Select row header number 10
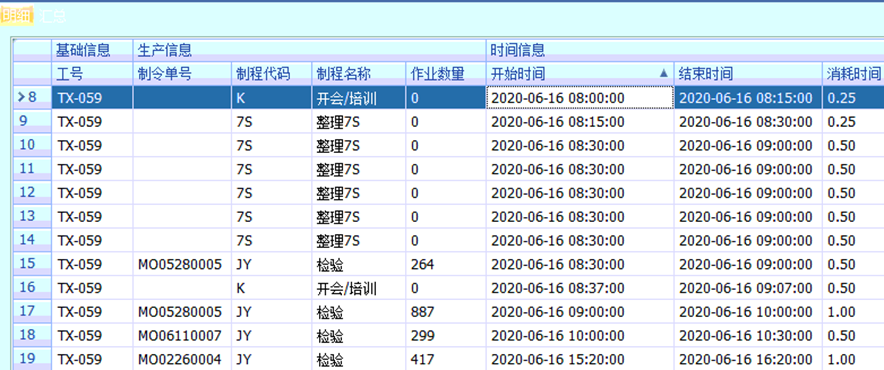The height and width of the screenshot is (370, 884). [x=32, y=145]
